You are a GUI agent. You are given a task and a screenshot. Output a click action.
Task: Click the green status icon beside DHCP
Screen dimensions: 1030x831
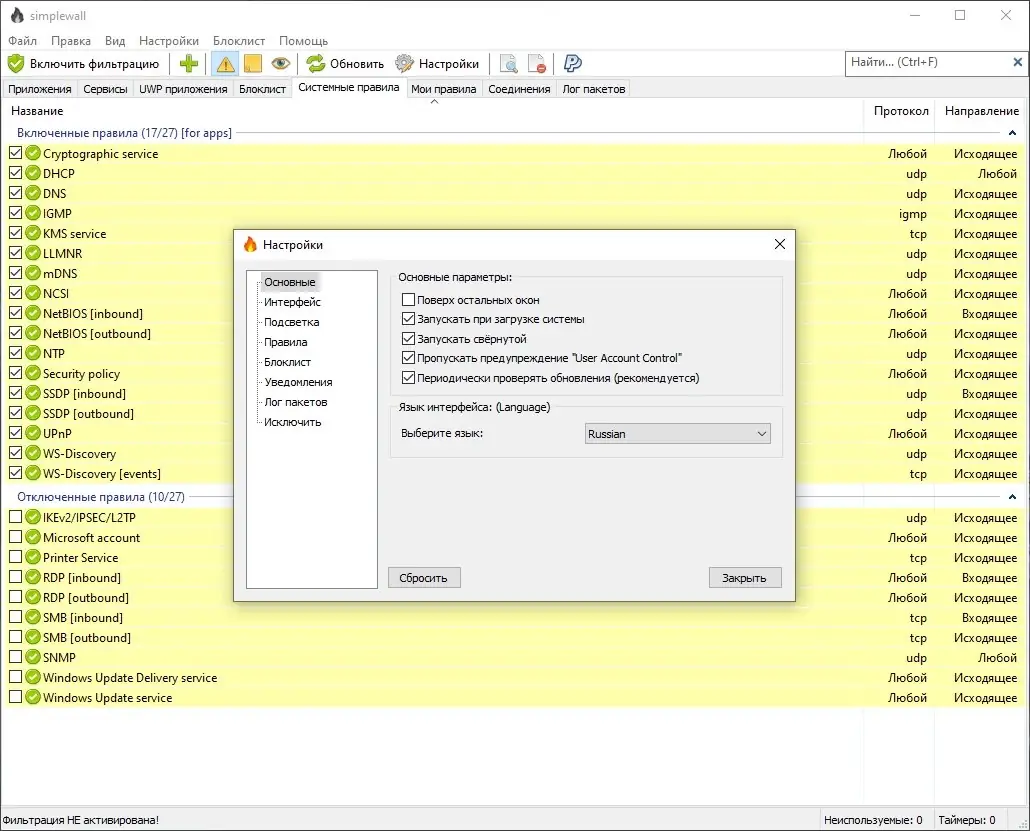point(33,173)
